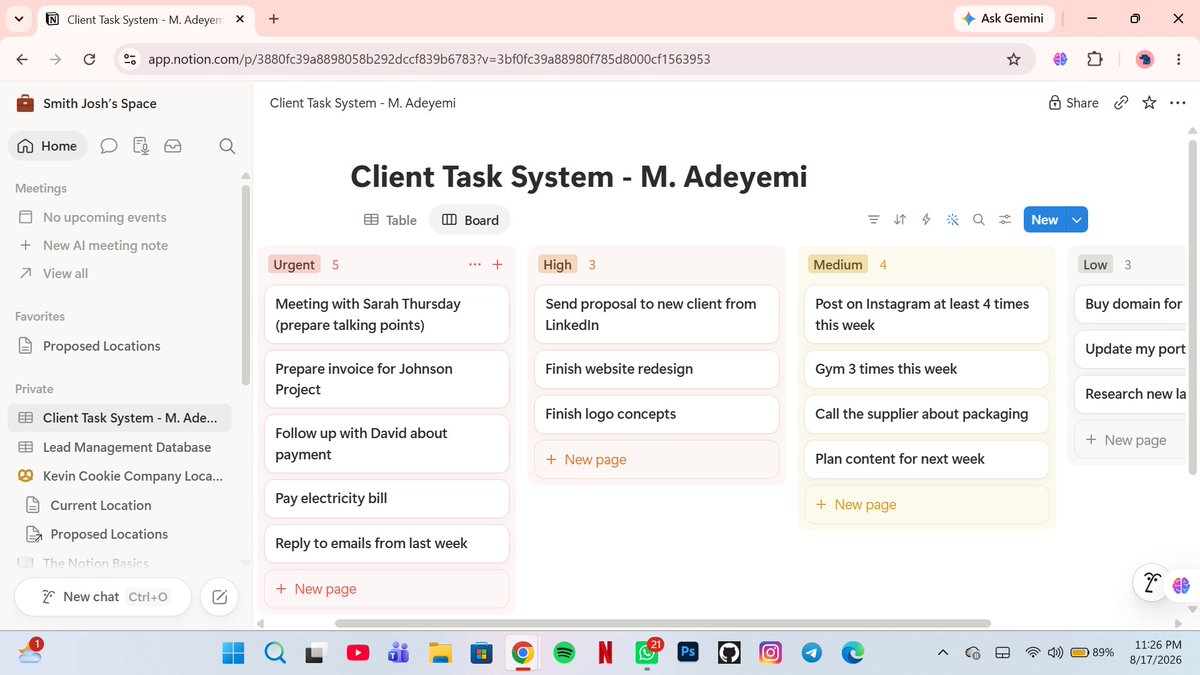The image size is (1200, 675).
Task: Click the Share button
Action: tap(1073, 103)
